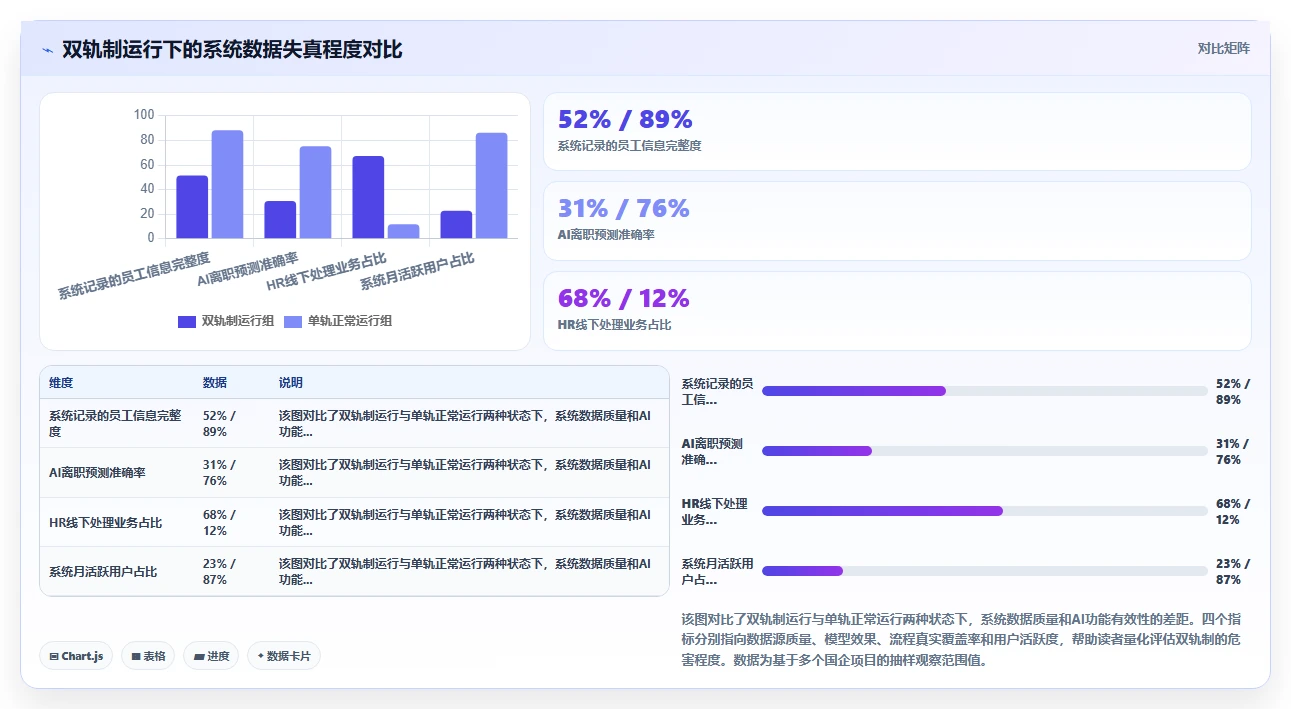1291x709 pixels.
Task: Click the 表格 tag icon
Action: pos(136,657)
